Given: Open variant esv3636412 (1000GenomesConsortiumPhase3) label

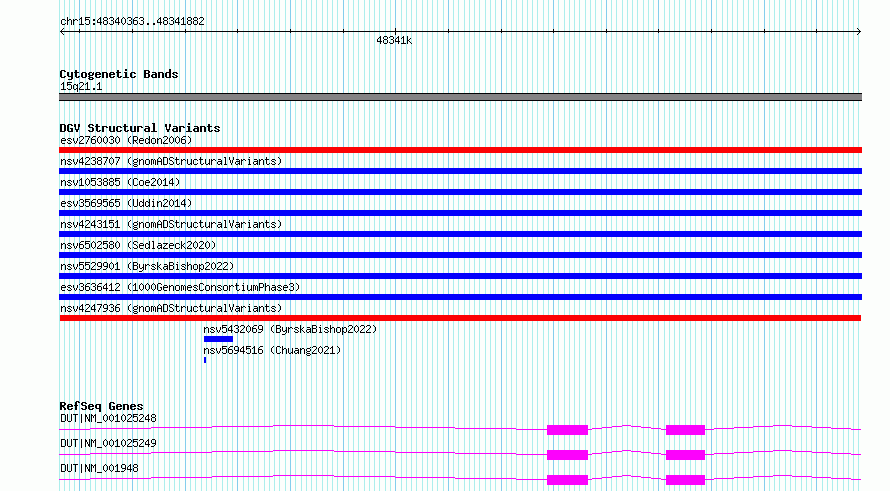Looking at the screenshot, I should [x=180, y=287].
